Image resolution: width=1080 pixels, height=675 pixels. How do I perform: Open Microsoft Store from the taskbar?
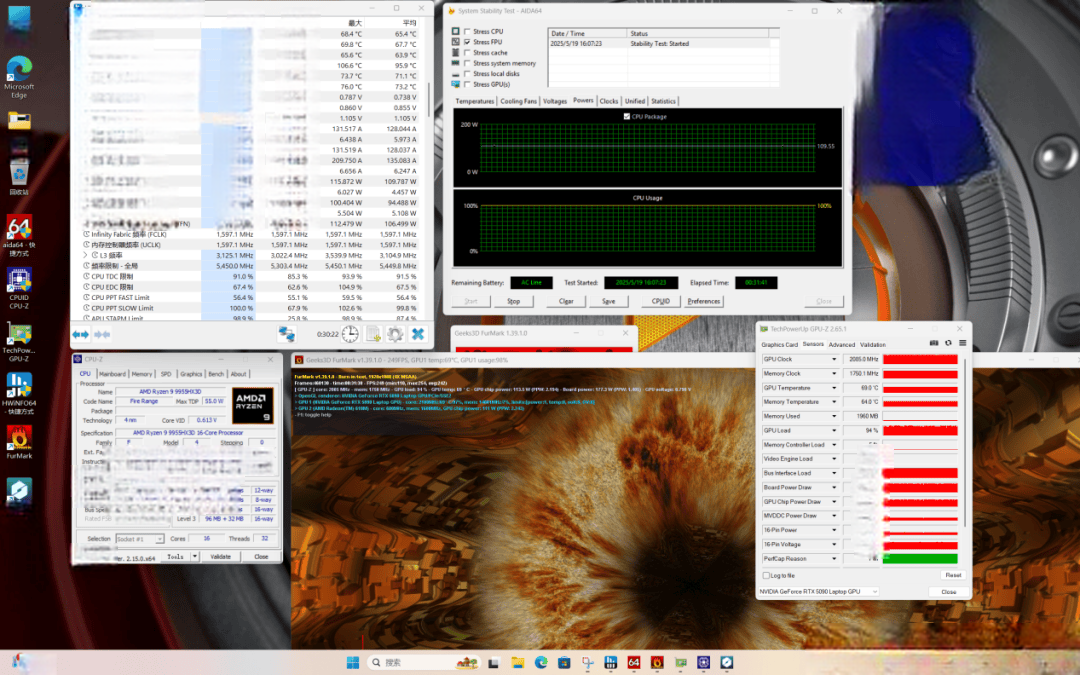click(x=564, y=663)
